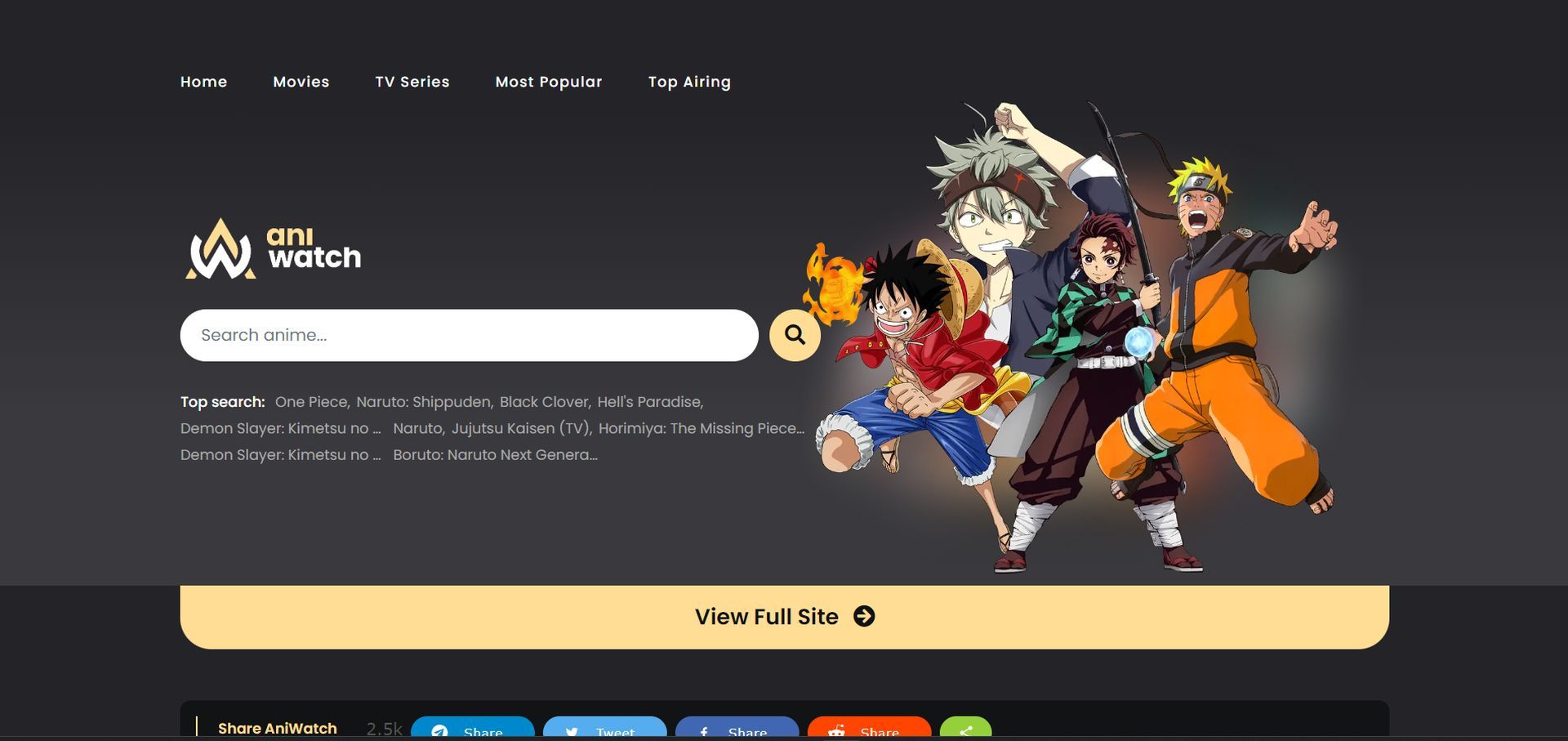The image size is (1568, 741).
Task: Click the Top search: label
Action: coord(223,402)
